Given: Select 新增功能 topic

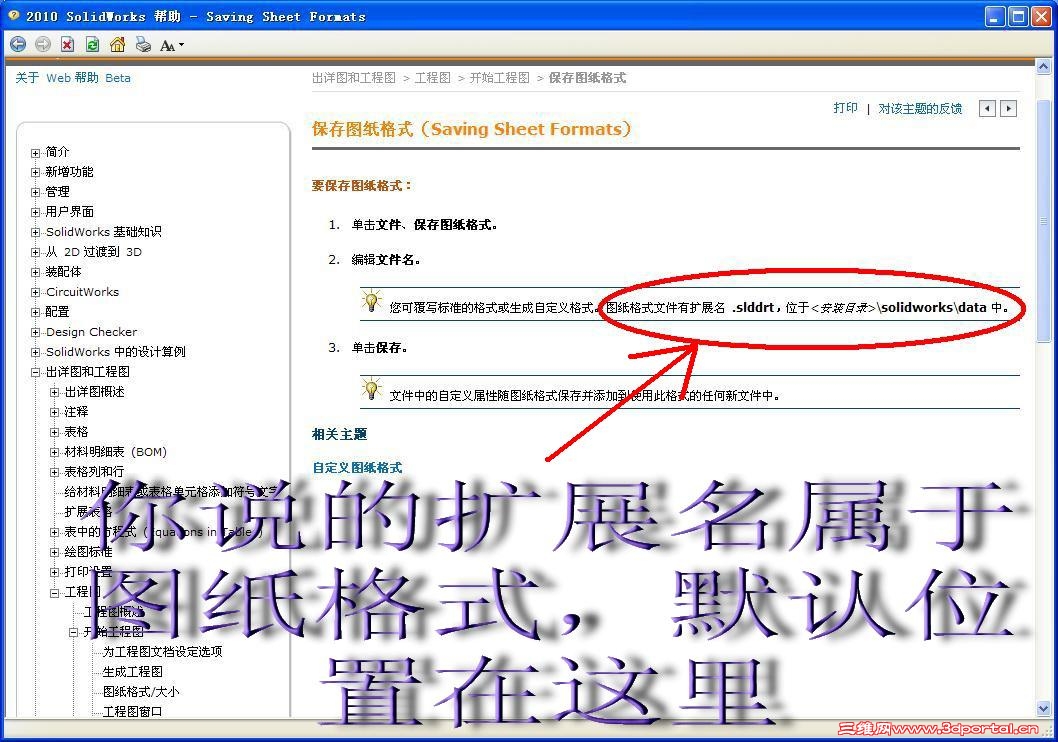Looking at the screenshot, I should (69, 172).
